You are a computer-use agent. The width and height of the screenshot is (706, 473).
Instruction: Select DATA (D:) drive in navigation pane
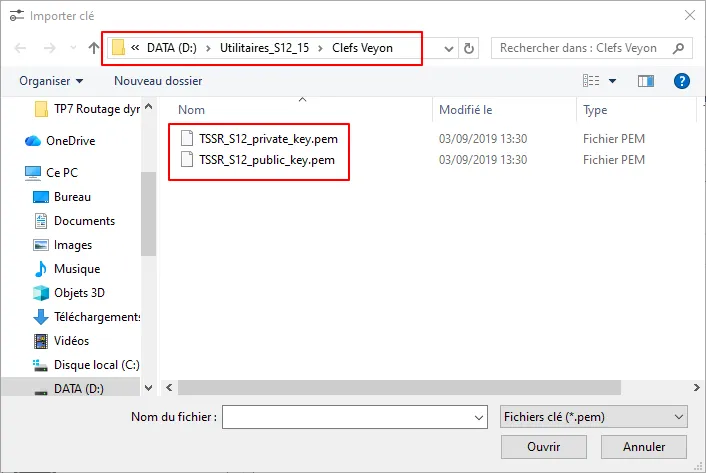tap(69, 388)
